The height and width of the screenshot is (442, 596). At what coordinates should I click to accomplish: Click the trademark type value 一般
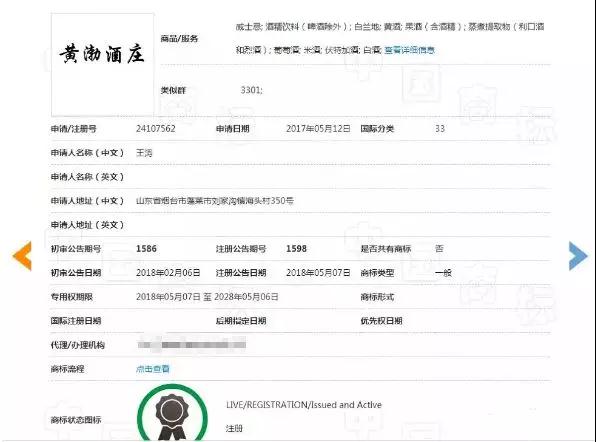coord(443,273)
